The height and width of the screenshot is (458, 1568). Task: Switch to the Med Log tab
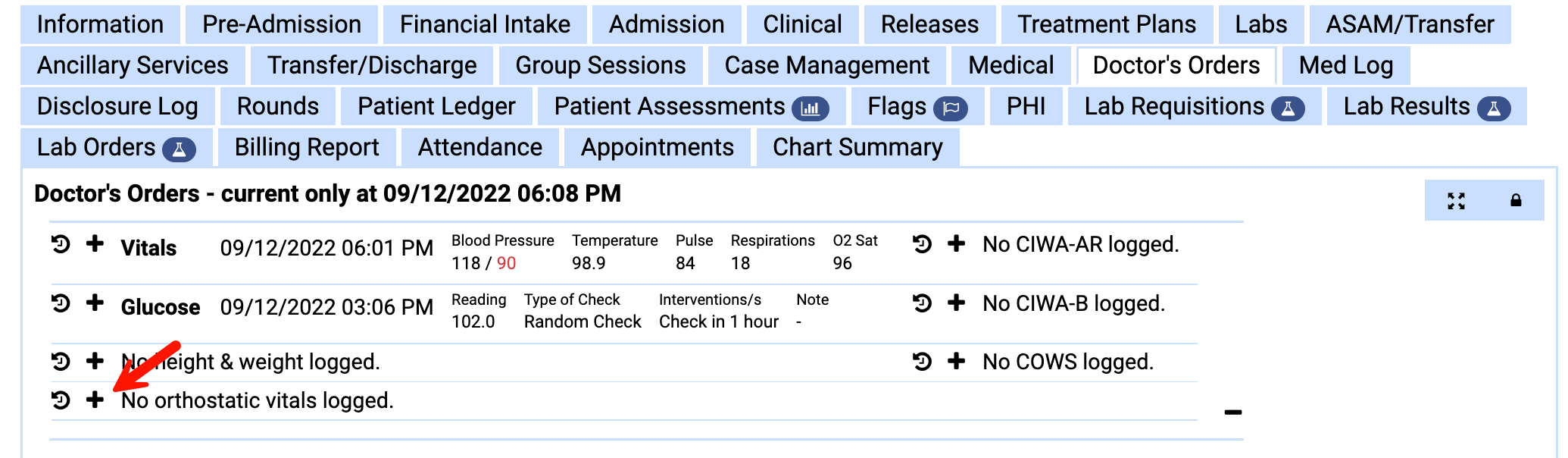[1345, 65]
